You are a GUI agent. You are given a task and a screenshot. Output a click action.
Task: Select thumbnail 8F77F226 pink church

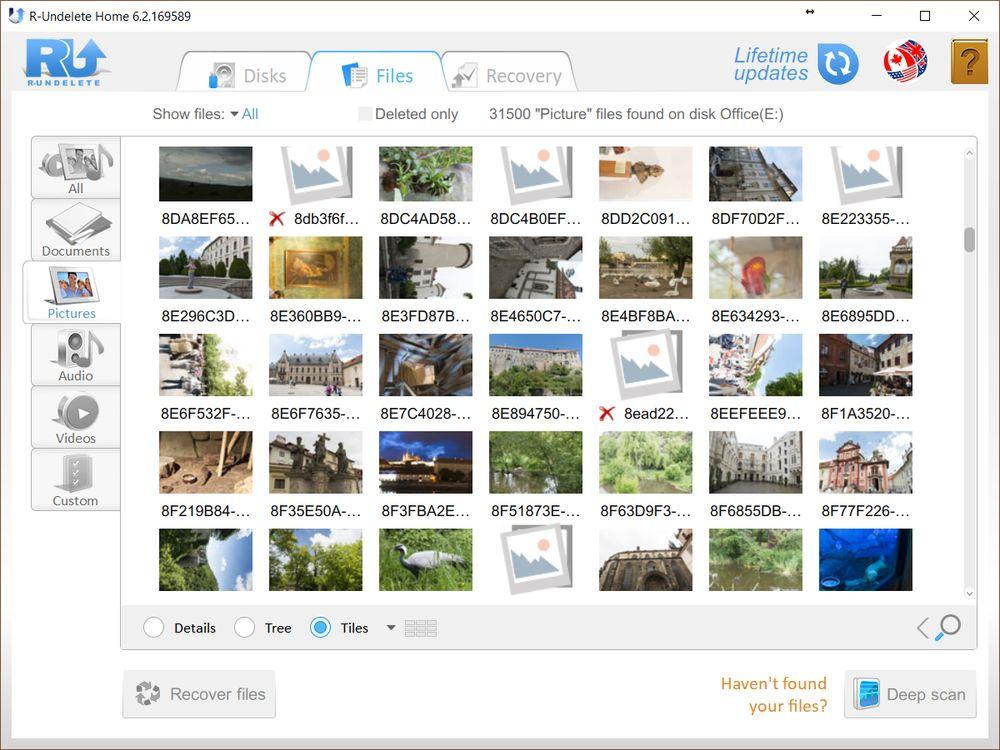click(865, 462)
